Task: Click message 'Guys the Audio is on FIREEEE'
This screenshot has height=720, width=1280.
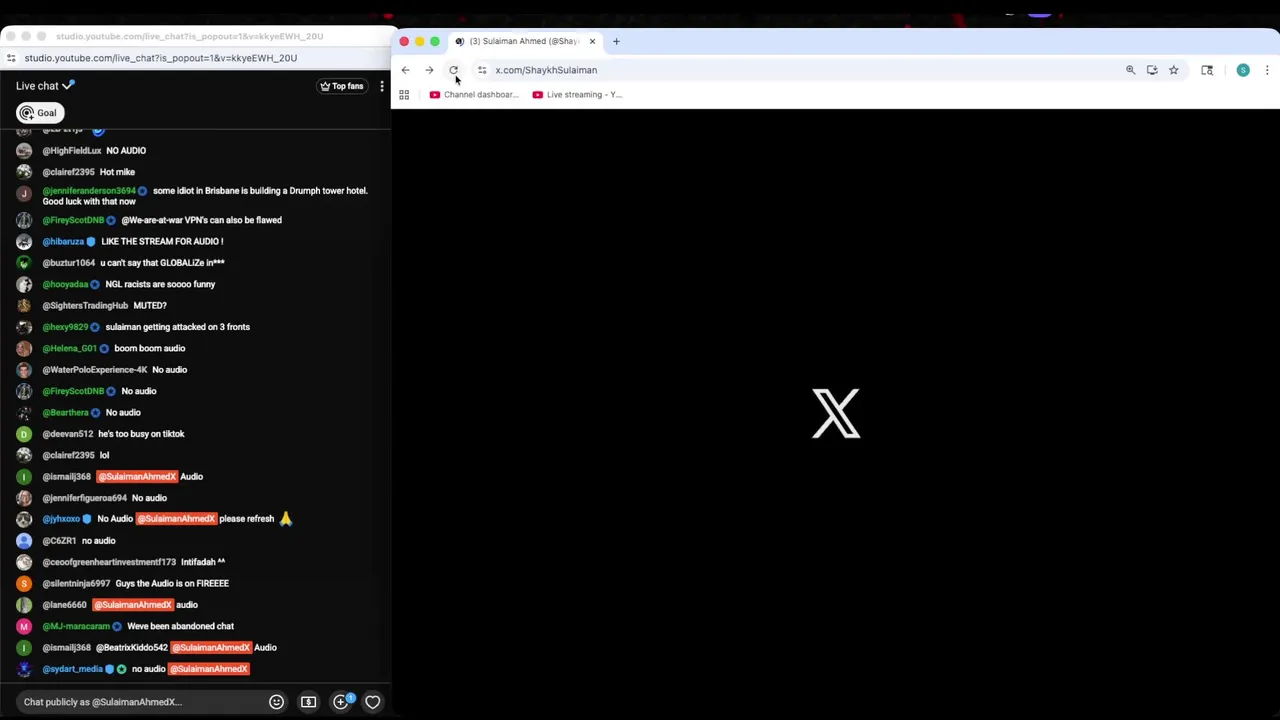Action: (172, 584)
